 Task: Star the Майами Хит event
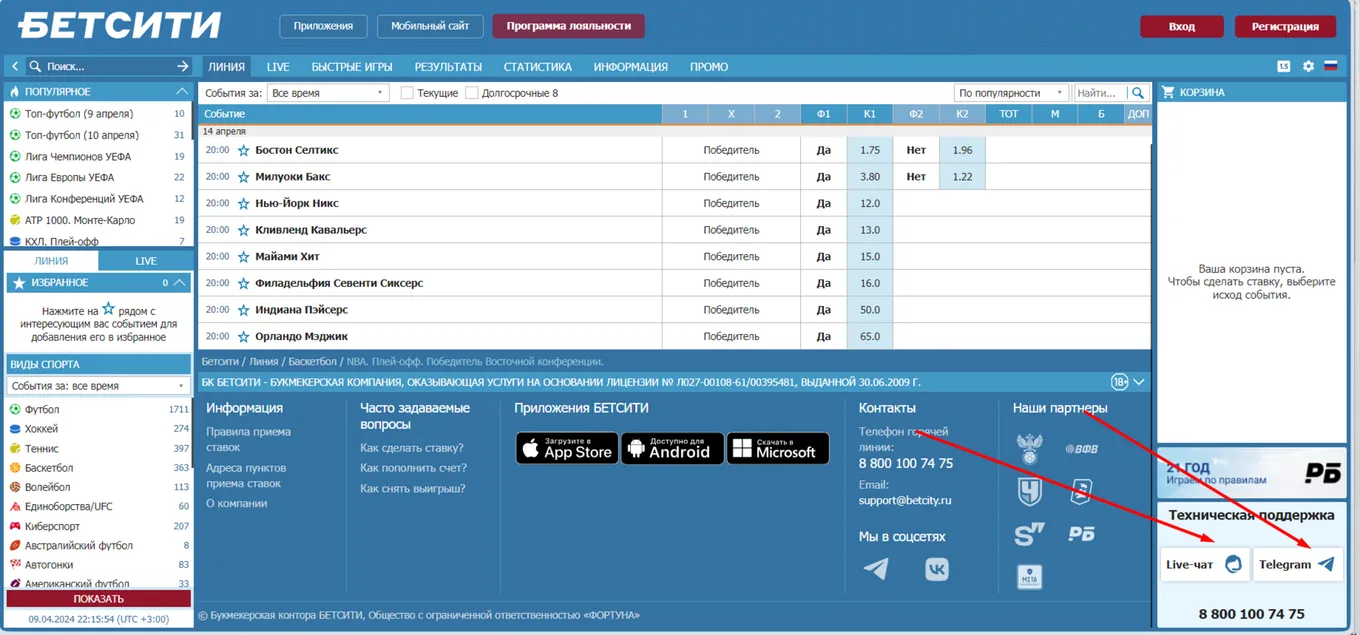click(243, 257)
